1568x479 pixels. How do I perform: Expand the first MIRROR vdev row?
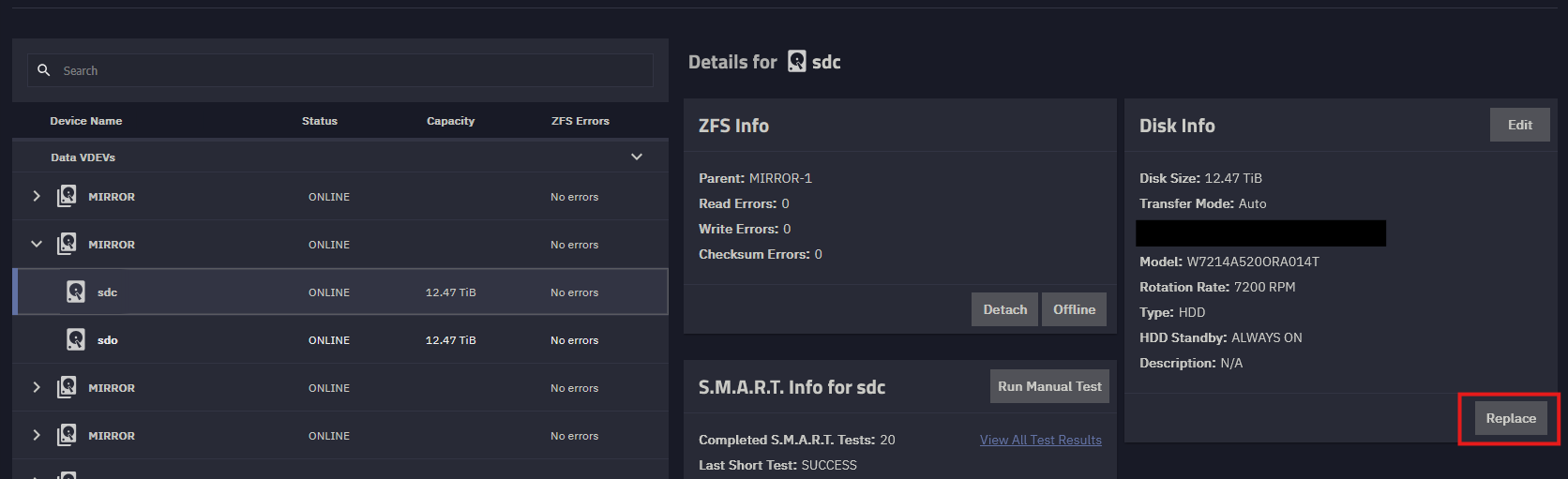point(37,196)
